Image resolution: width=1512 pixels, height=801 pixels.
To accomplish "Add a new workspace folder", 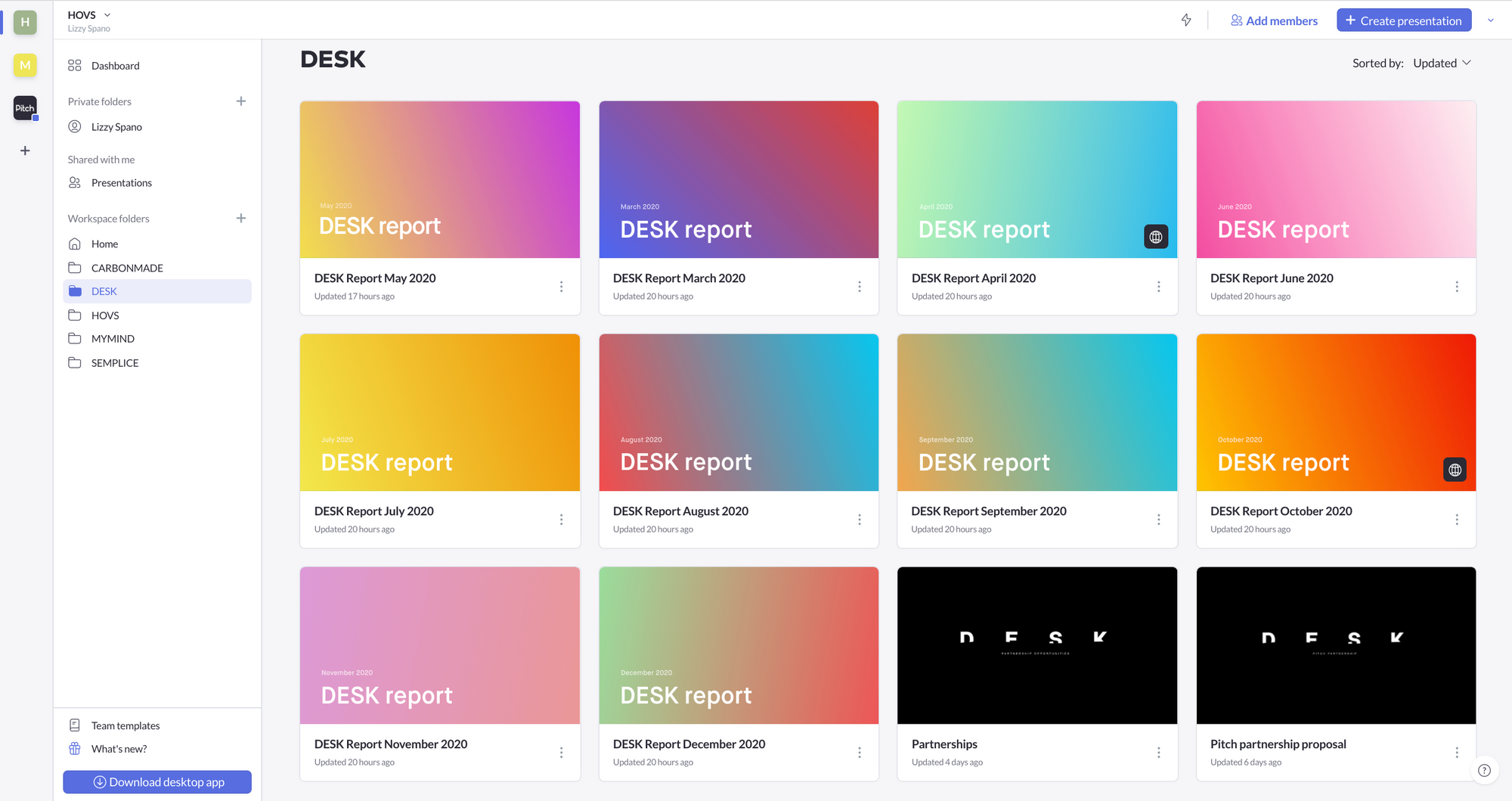I will [241, 219].
